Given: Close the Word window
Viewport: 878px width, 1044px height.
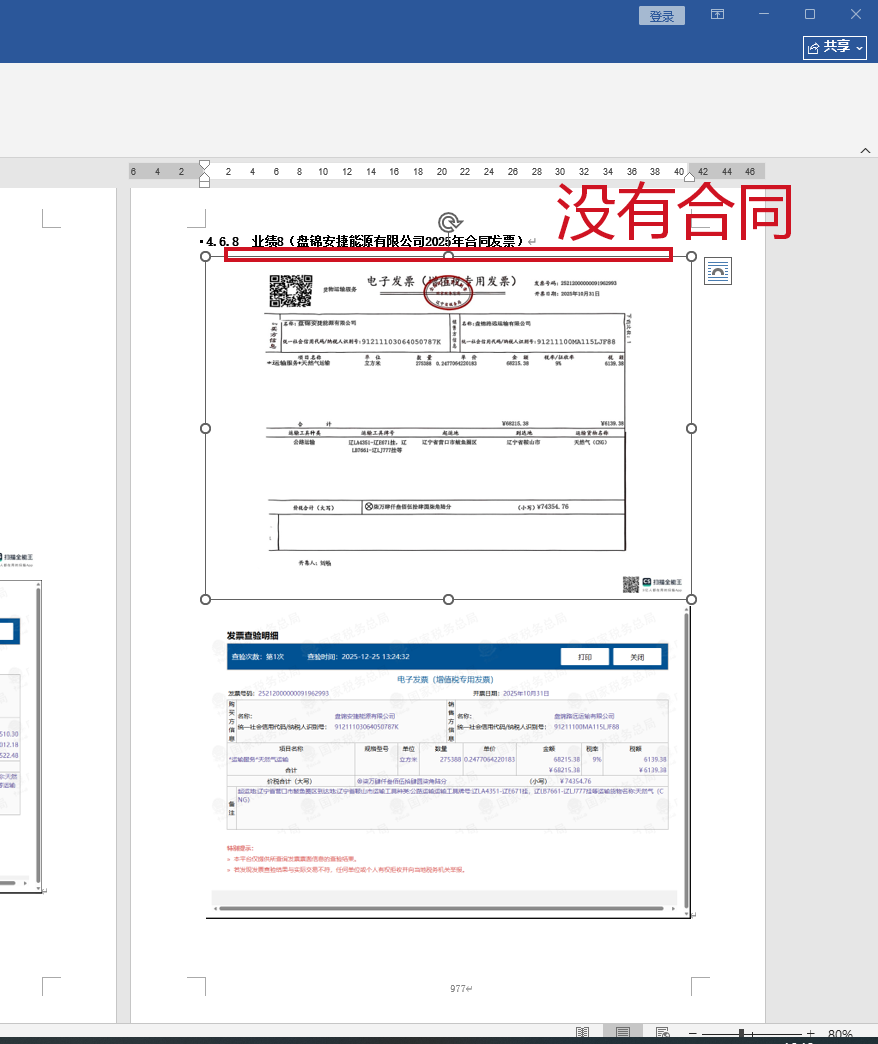Looking at the screenshot, I should [856, 14].
